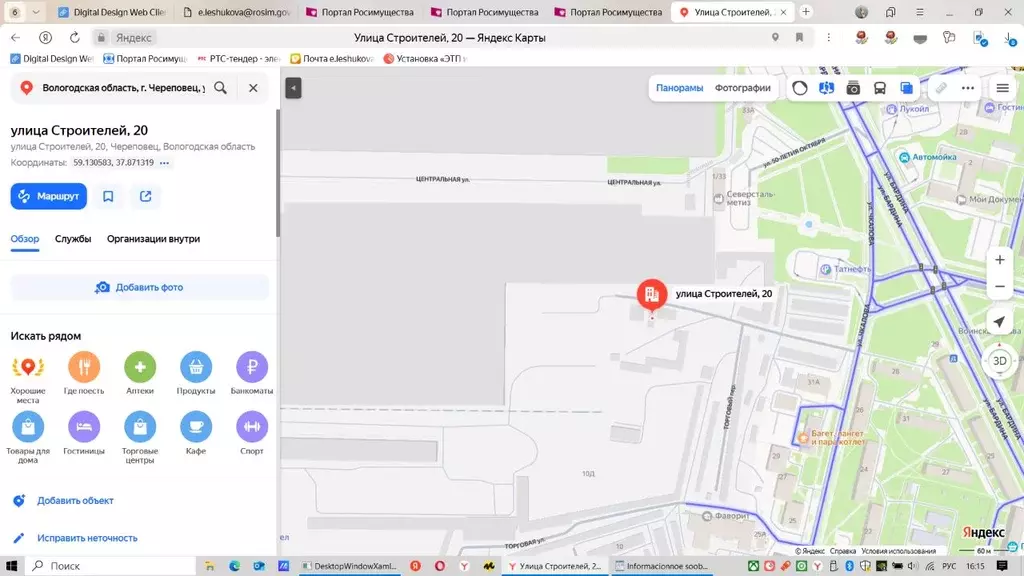The height and width of the screenshot is (576, 1024).
Task: Open the map layers selector icon
Action: tap(906, 88)
